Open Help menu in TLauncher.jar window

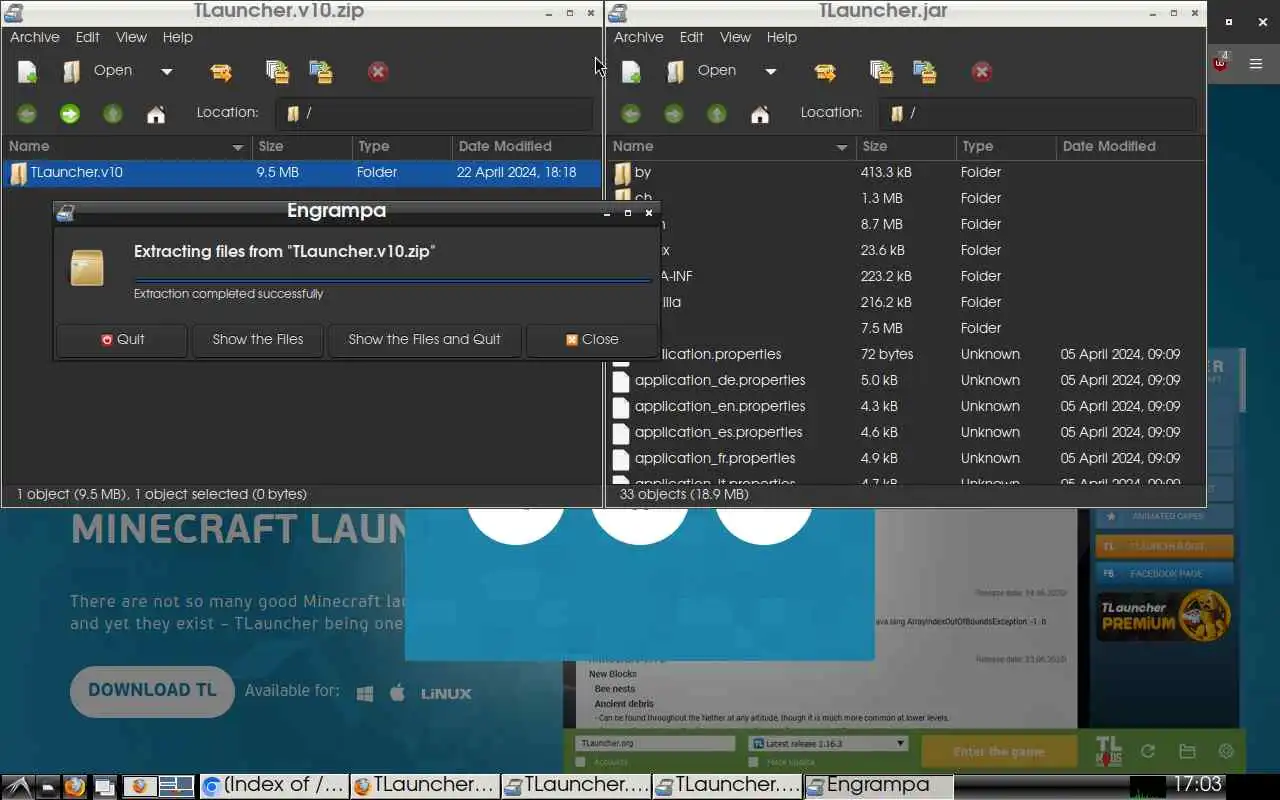(x=782, y=37)
